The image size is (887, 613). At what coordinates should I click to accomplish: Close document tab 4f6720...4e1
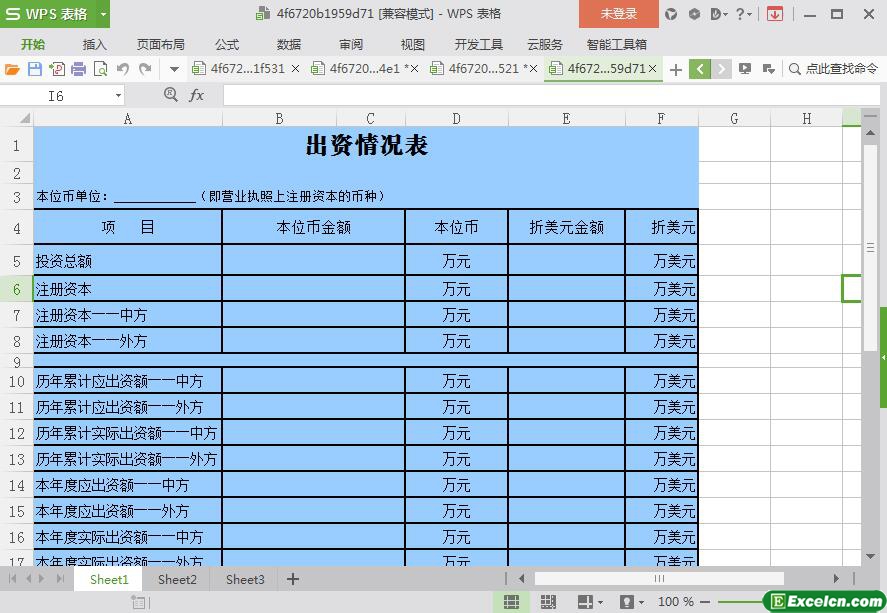coord(414,69)
